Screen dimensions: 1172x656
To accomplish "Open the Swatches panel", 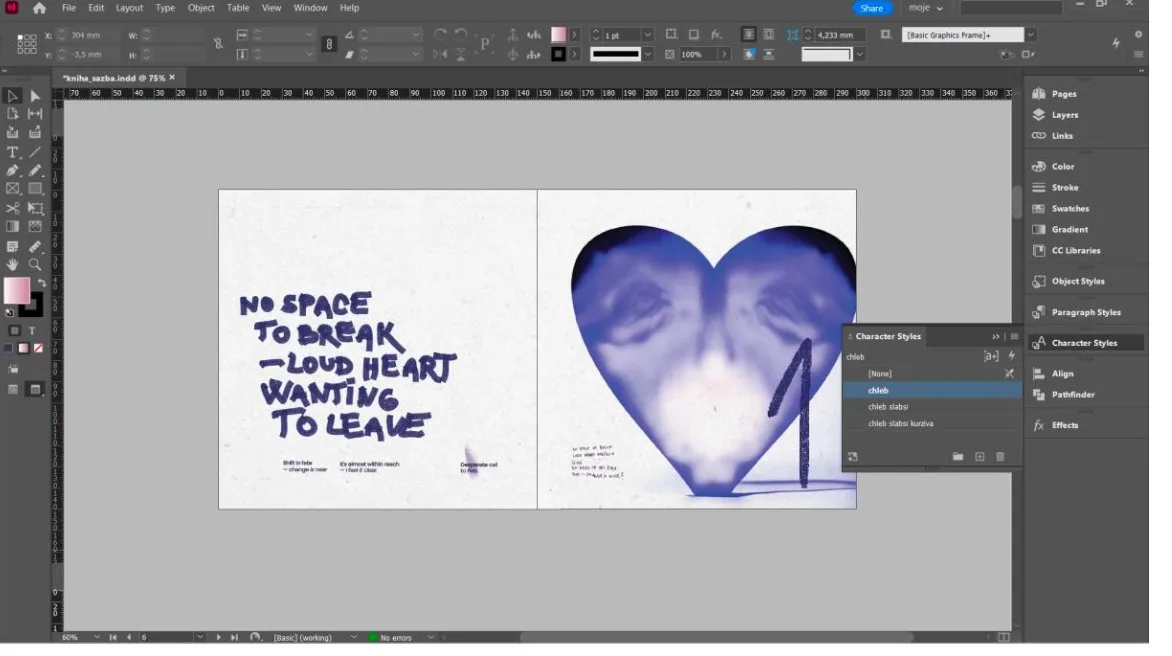I will (x=1070, y=209).
